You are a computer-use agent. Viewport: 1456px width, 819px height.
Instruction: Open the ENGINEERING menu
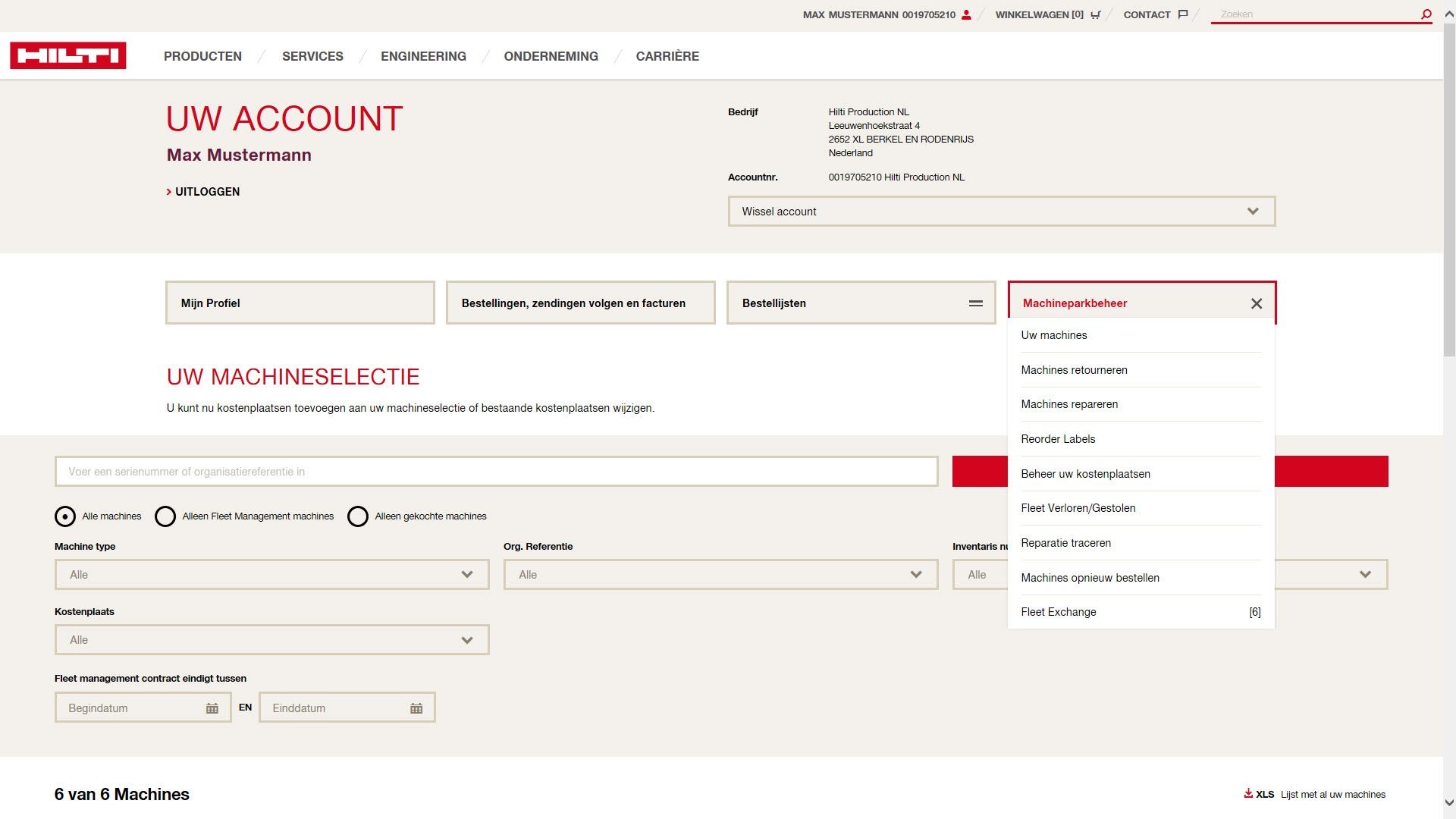click(423, 56)
